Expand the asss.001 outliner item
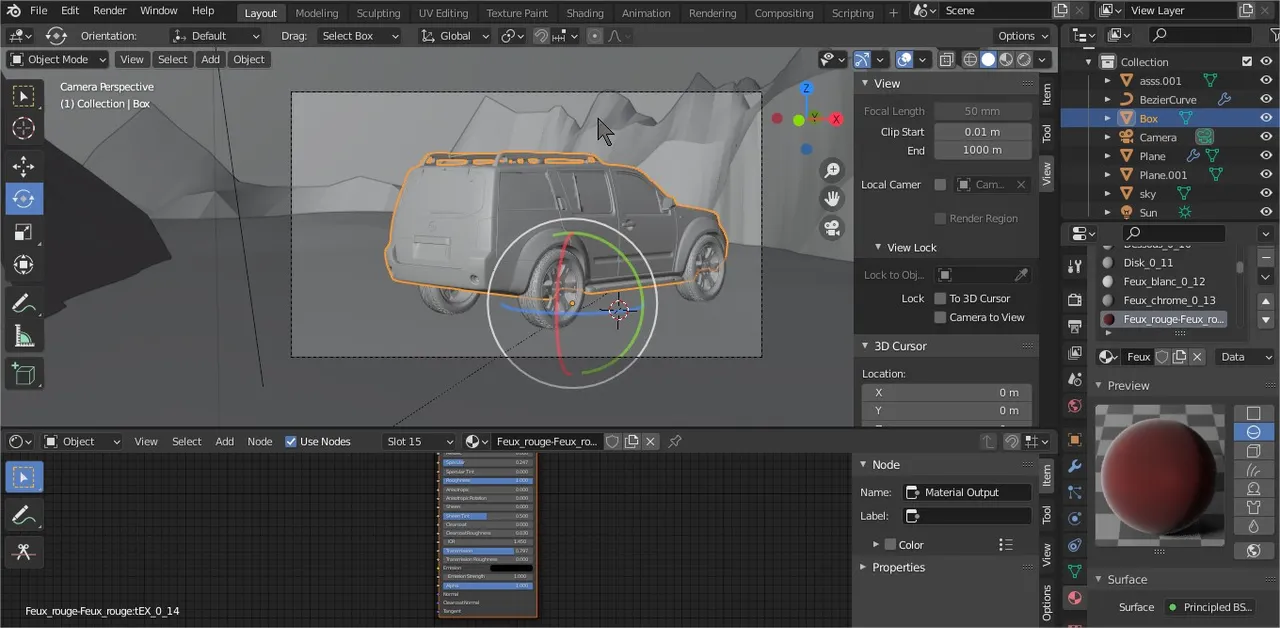The width and height of the screenshot is (1280, 628). [x=1107, y=81]
